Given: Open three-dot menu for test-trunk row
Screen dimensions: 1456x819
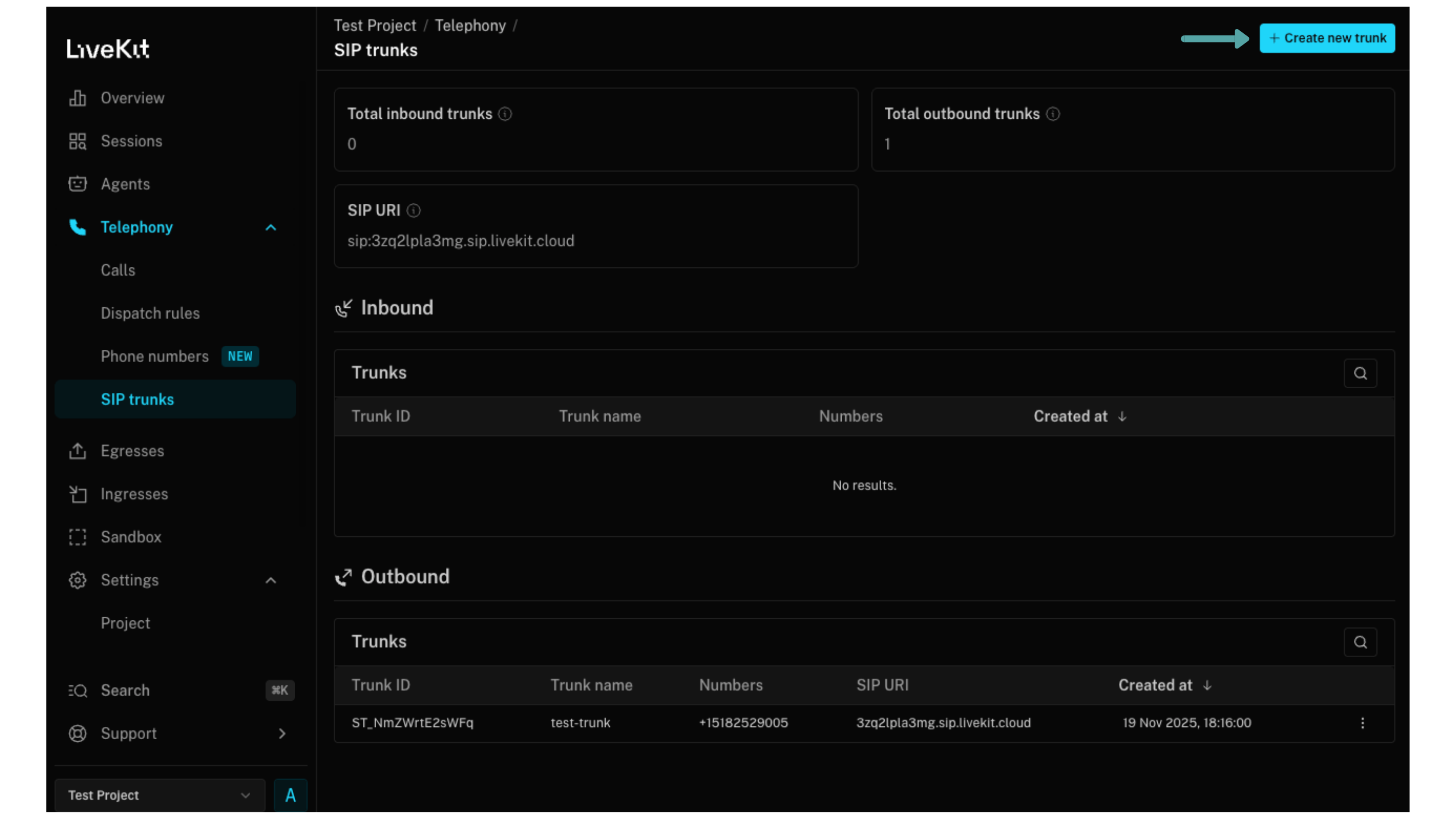Looking at the screenshot, I should click(1362, 723).
